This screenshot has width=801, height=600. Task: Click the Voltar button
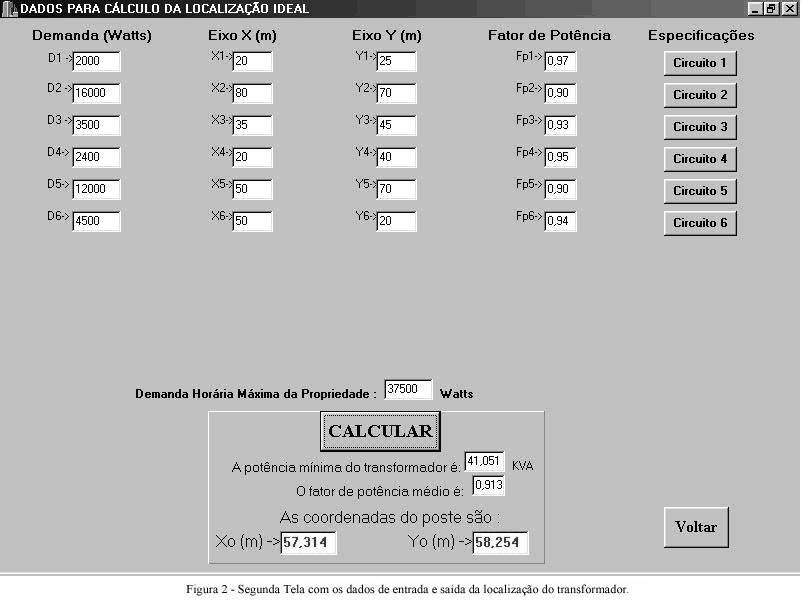pos(696,527)
